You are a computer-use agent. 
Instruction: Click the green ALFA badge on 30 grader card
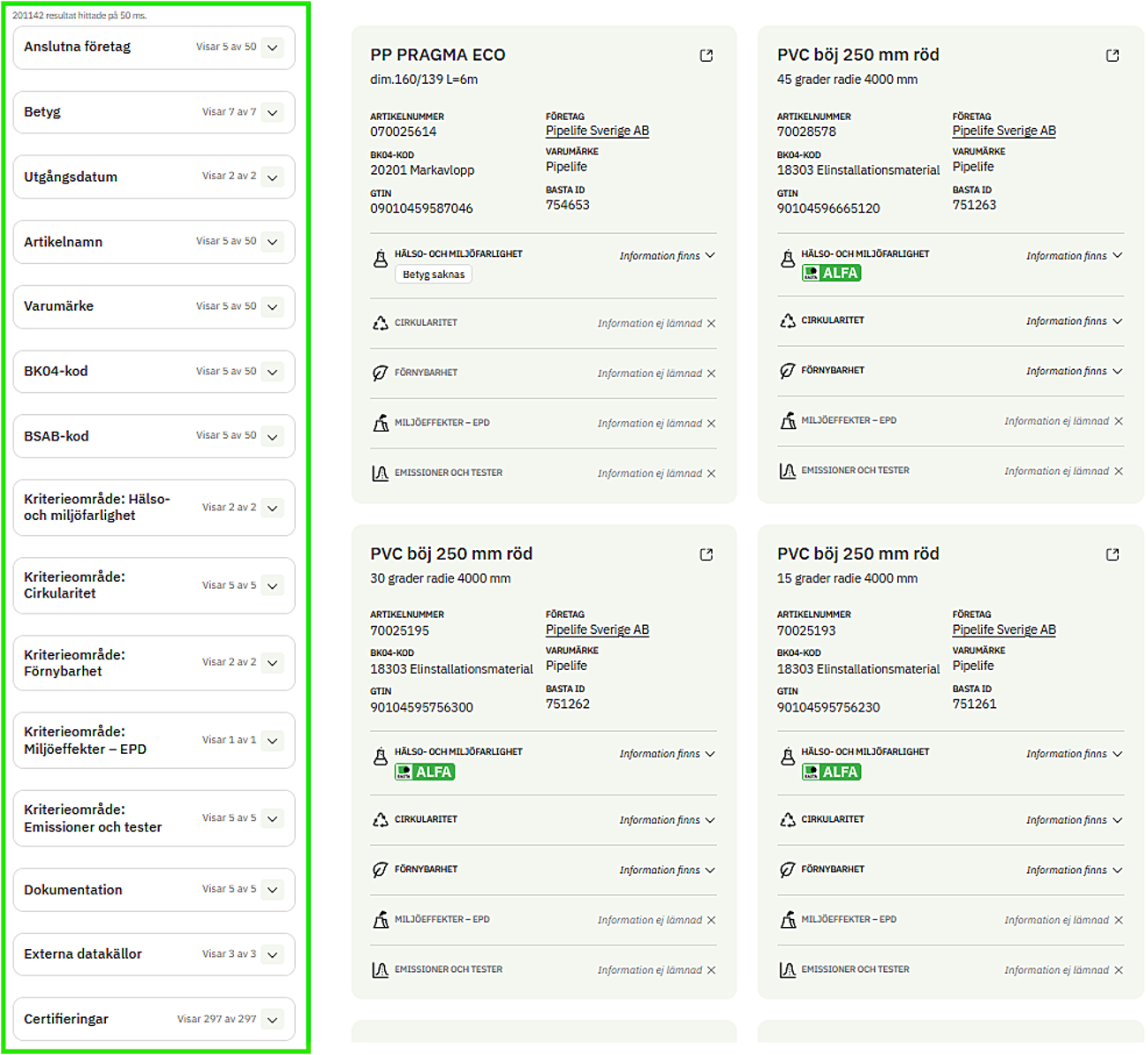click(x=425, y=772)
